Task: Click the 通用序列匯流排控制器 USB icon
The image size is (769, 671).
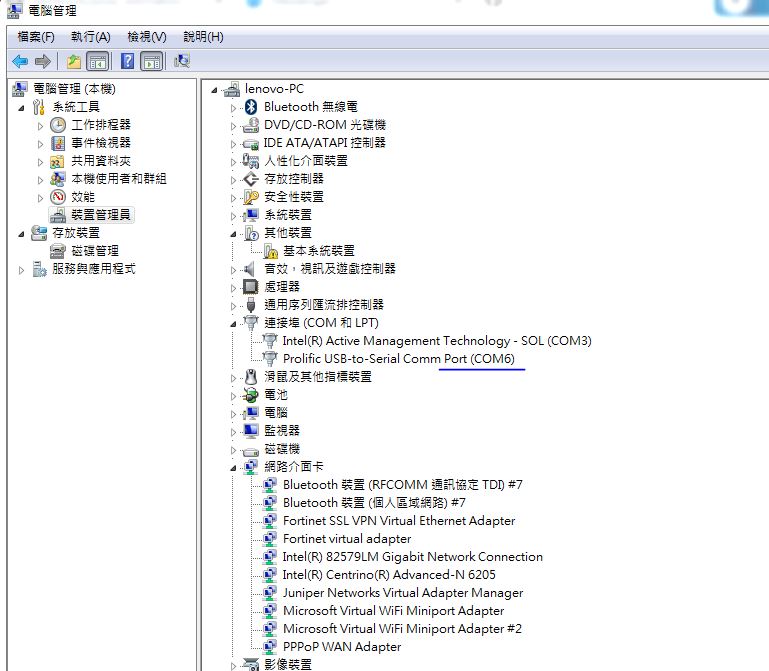Action: [251, 305]
